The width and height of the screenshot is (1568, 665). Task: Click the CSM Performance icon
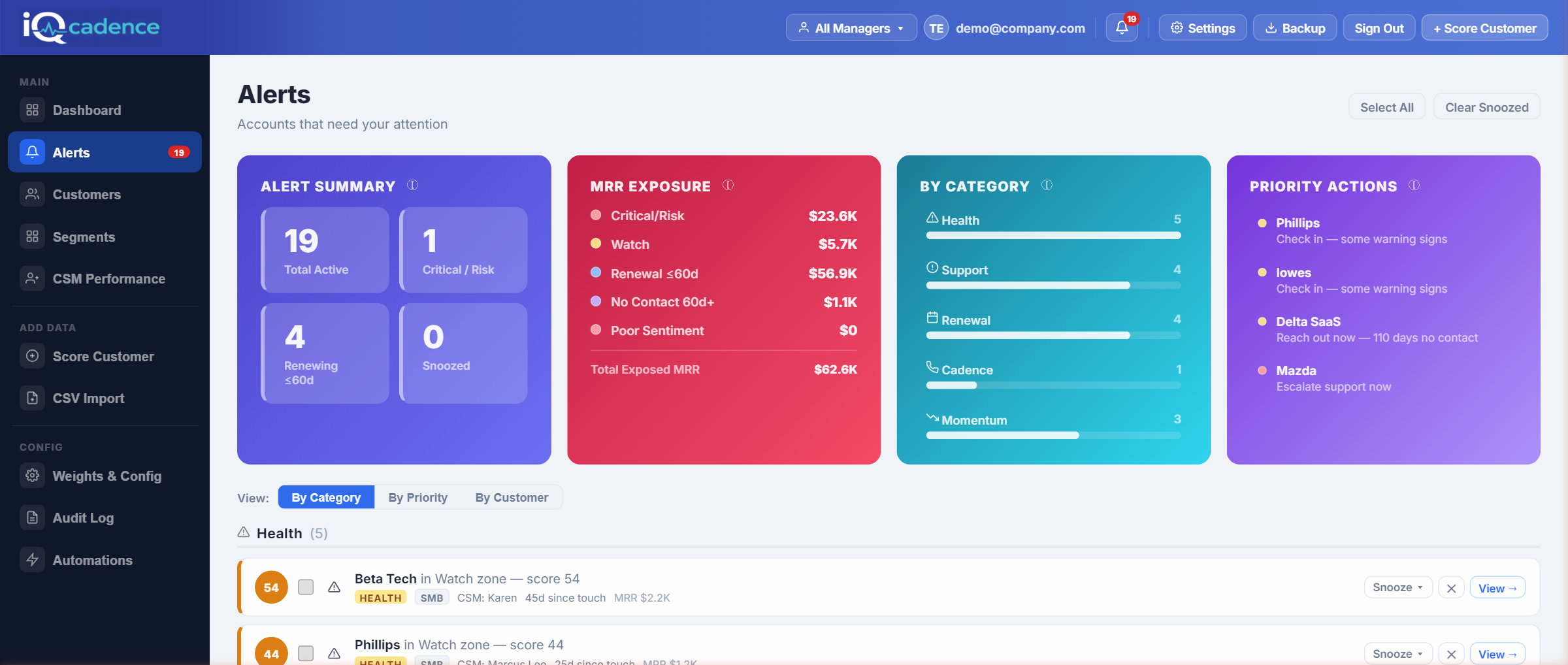click(x=32, y=278)
